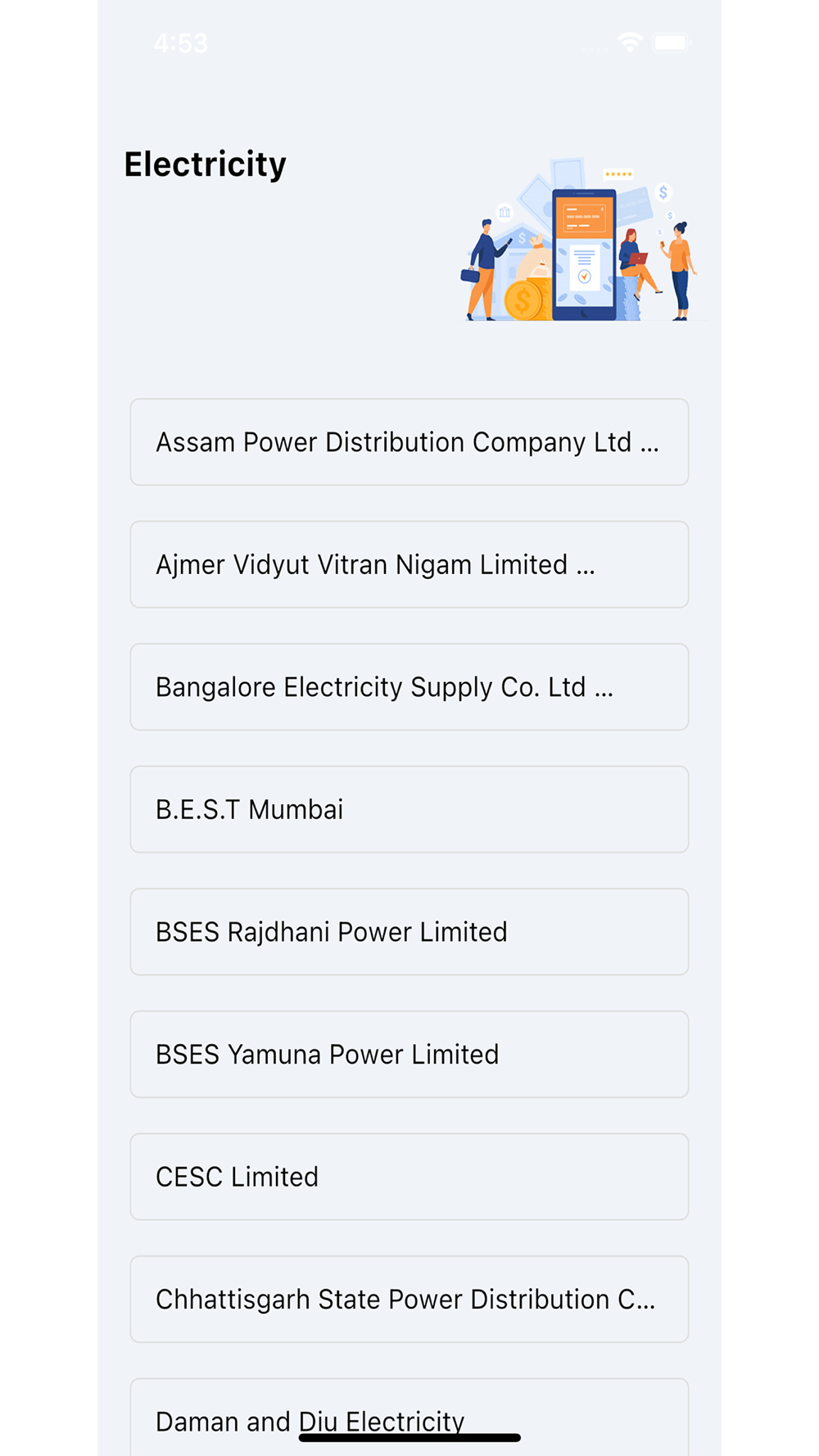Click the standing woman figure in the illustration
Image resolution: width=819 pixels, height=1456 pixels.
[x=680, y=270]
